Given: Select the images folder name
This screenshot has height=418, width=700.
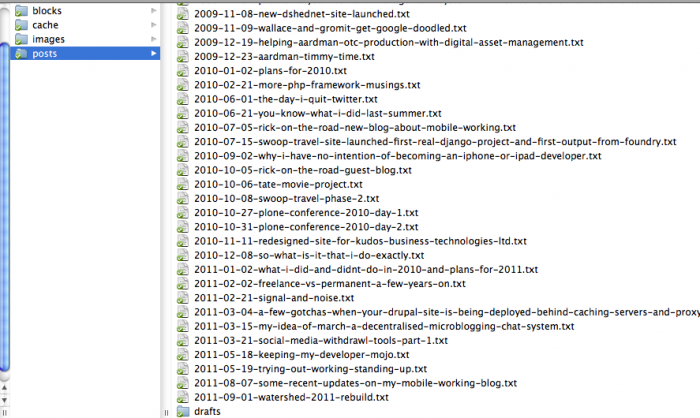Looking at the screenshot, I should point(48,39).
